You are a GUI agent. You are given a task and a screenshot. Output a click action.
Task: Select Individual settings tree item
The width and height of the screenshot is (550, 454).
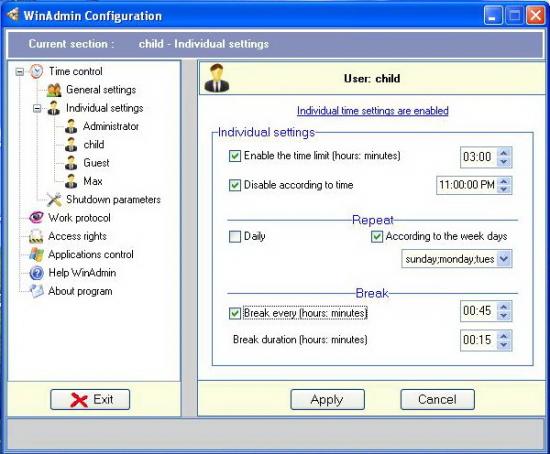click(105, 108)
